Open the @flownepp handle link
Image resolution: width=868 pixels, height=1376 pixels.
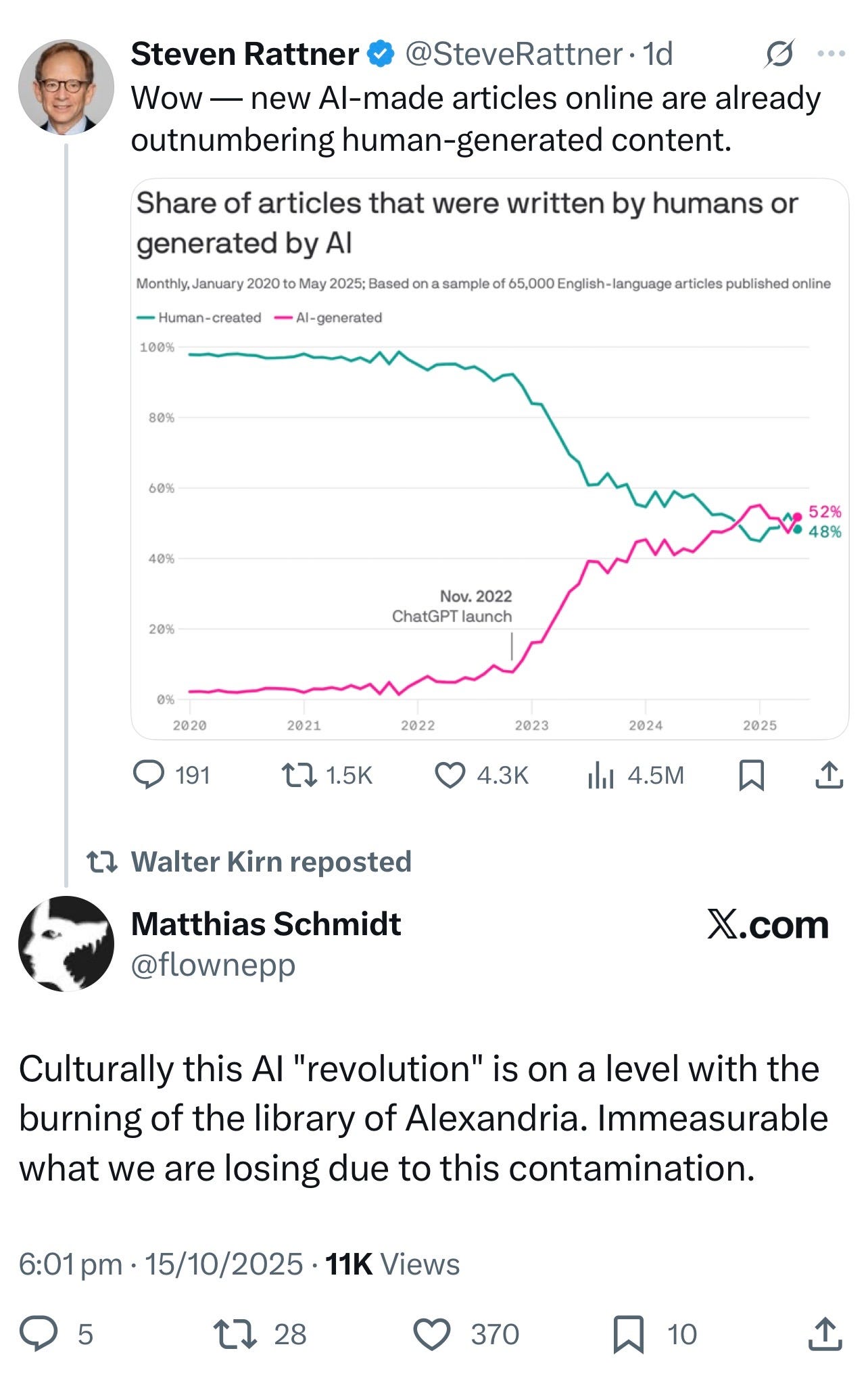[x=213, y=964]
